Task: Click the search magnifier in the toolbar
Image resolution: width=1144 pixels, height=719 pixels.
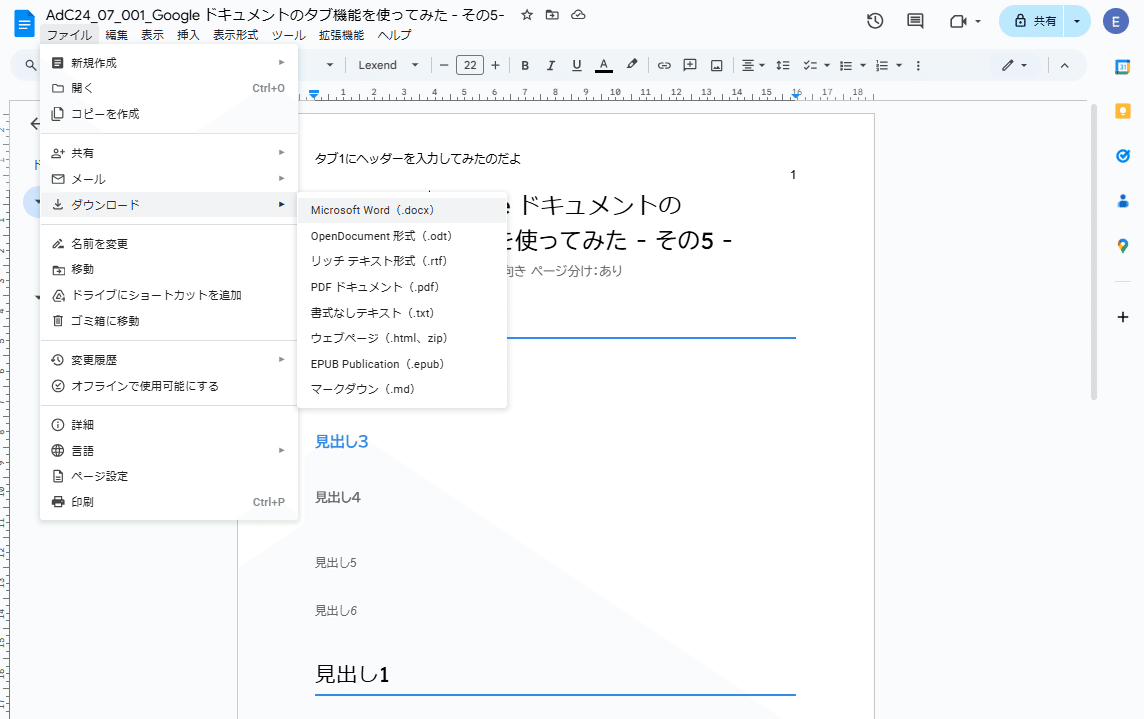Action: pos(31,66)
